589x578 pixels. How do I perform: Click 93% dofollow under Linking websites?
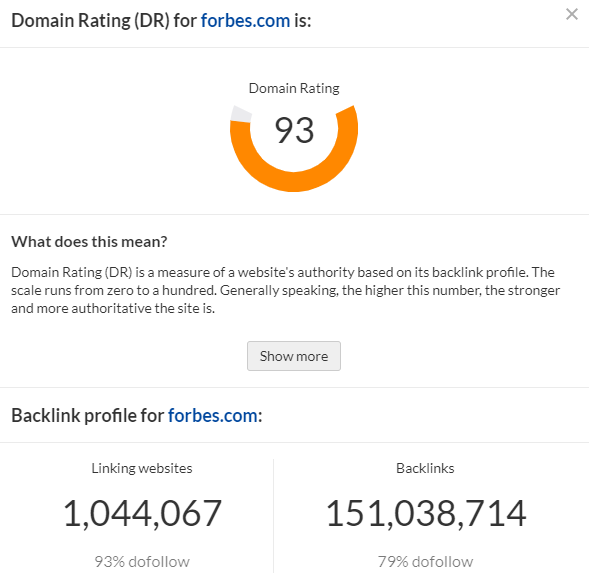pos(142,562)
